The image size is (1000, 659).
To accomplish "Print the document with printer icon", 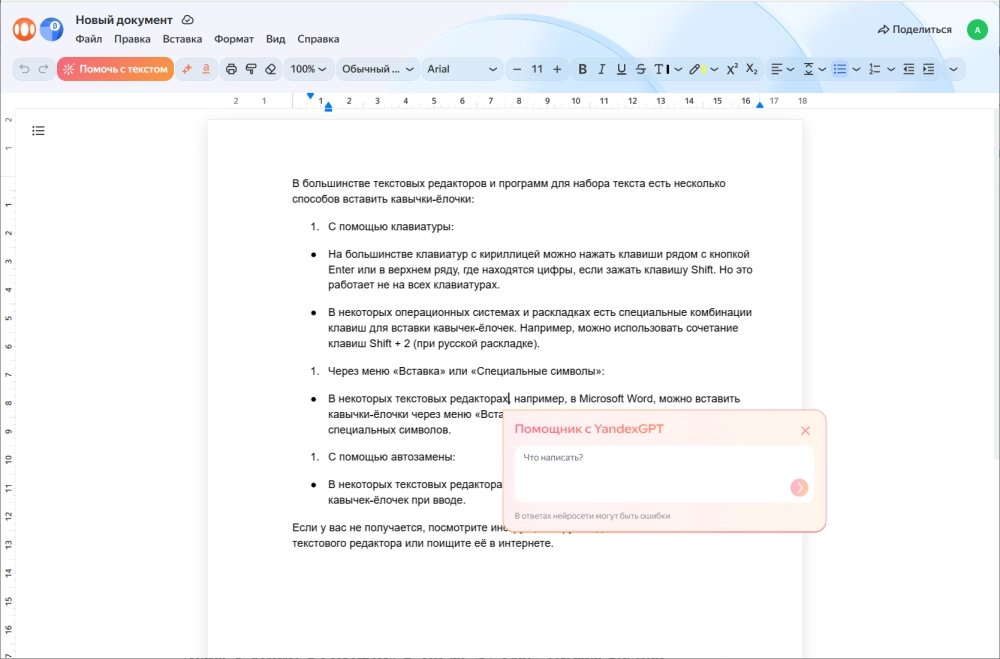I will (x=232, y=69).
